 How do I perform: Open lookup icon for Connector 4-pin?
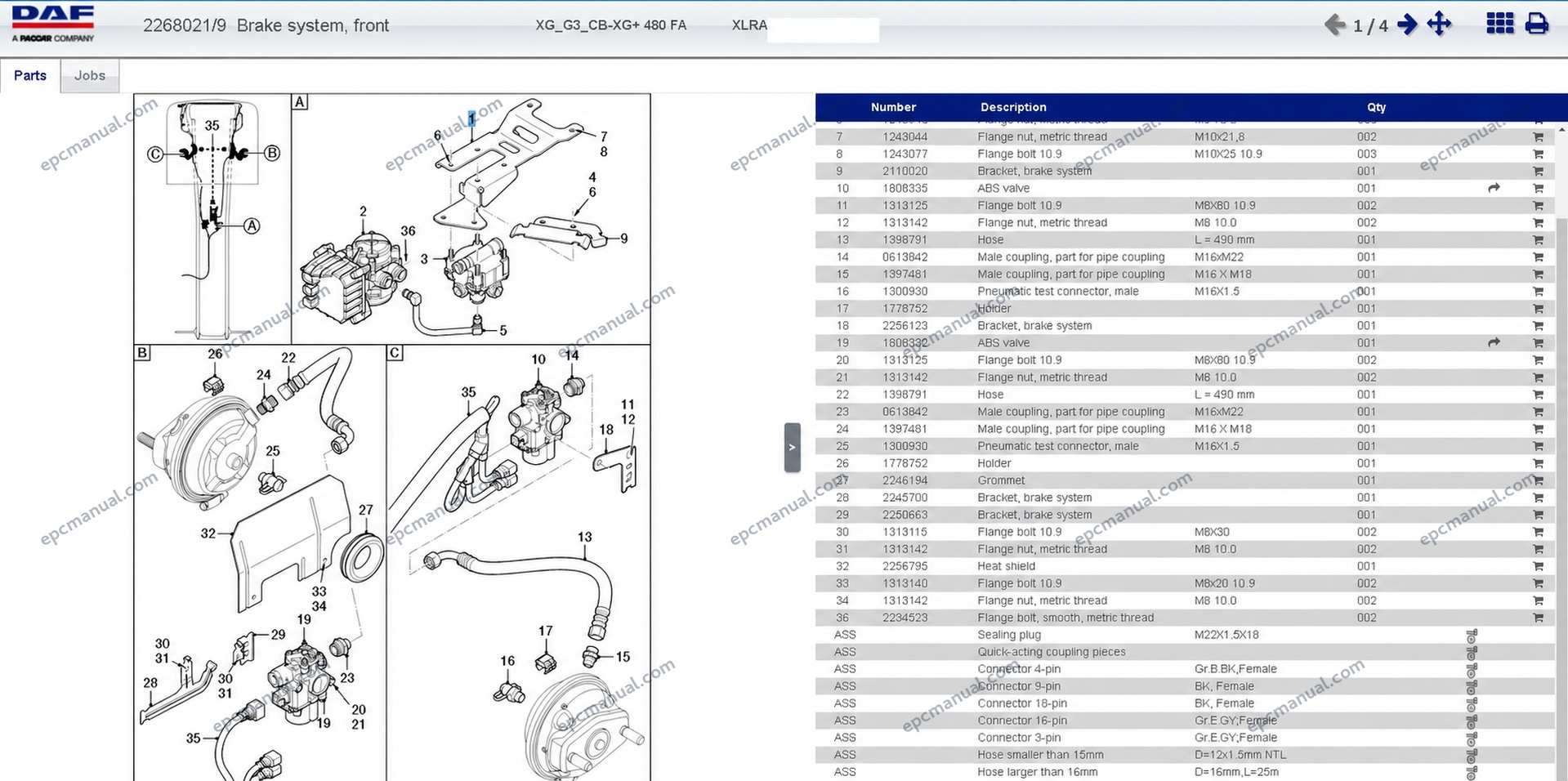pos(1472,670)
